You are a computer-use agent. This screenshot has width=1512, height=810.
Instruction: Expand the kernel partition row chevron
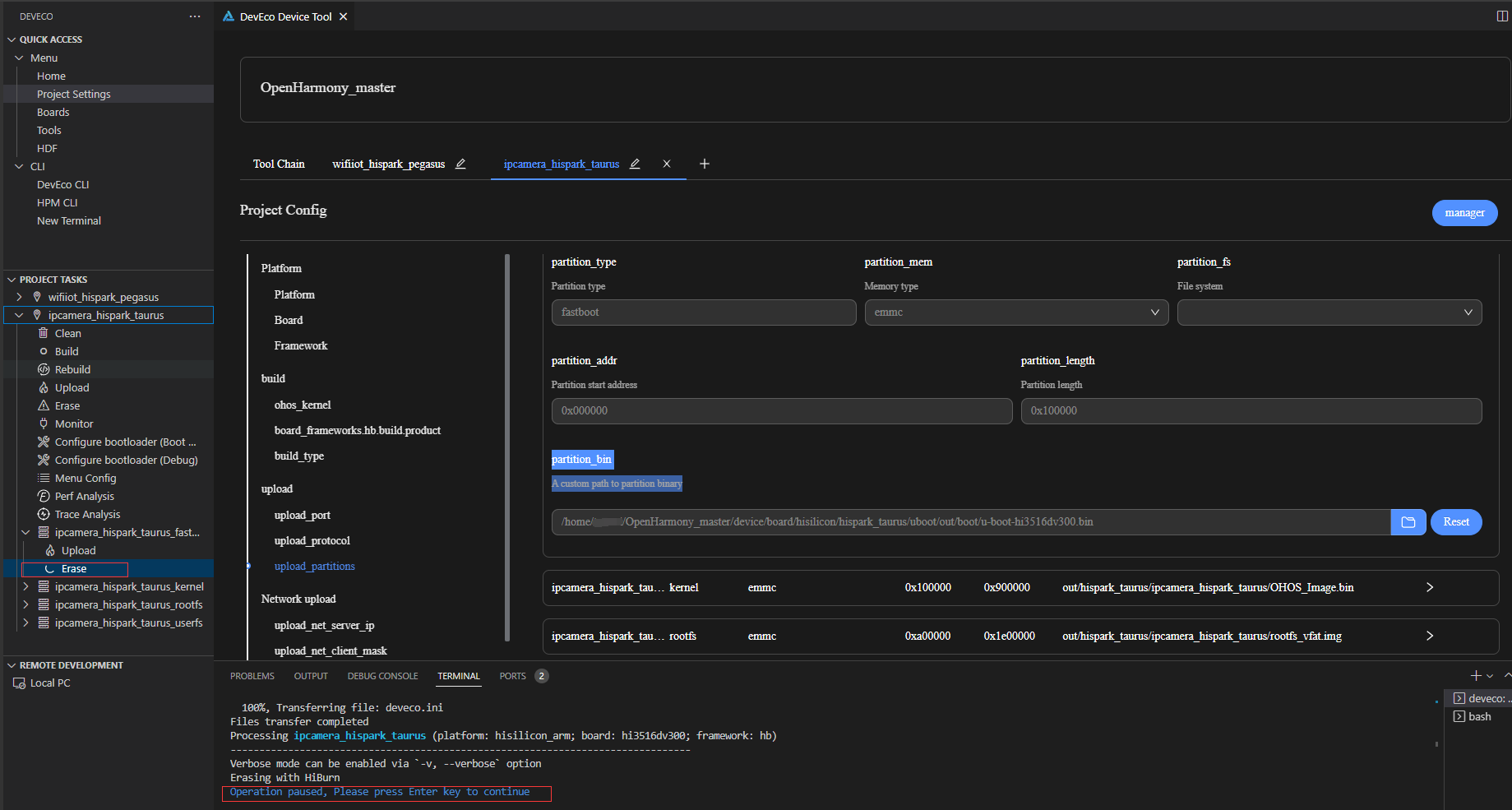[1430, 587]
